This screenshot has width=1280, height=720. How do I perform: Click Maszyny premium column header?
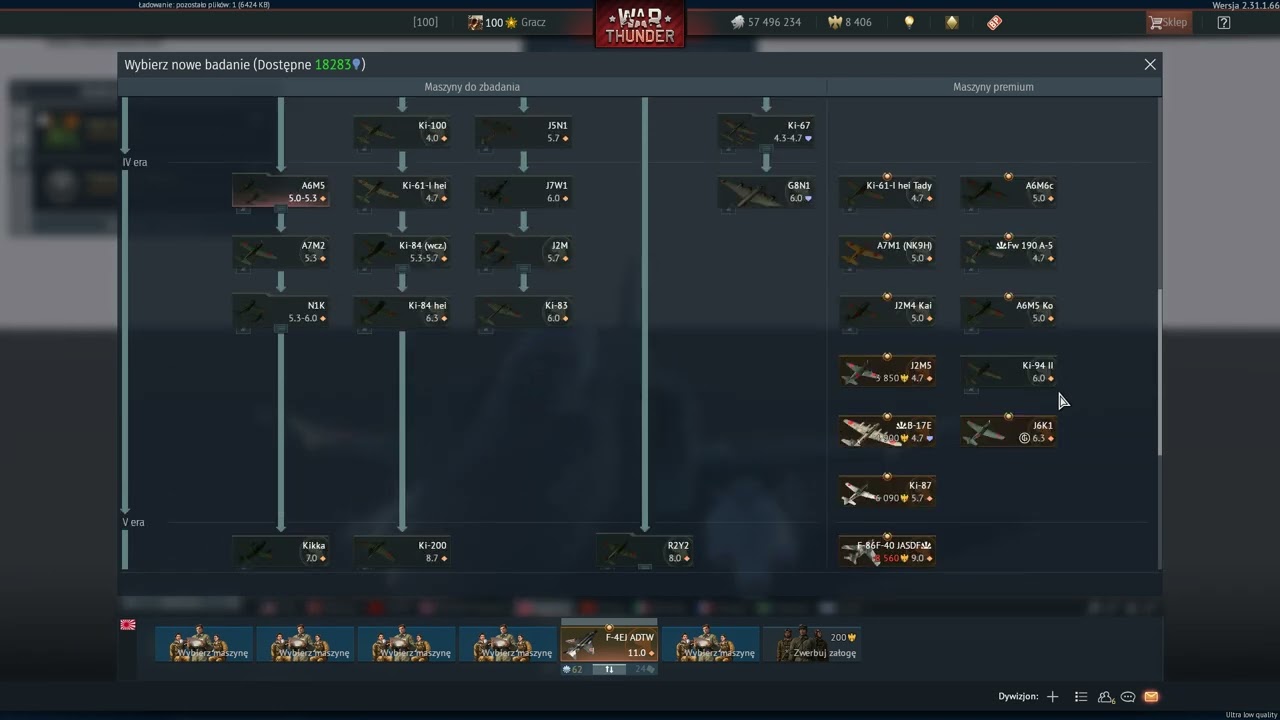993,87
